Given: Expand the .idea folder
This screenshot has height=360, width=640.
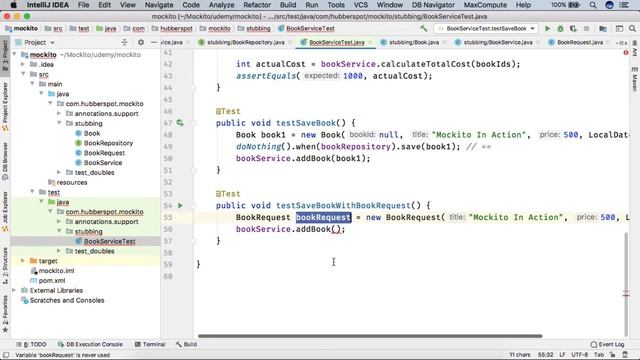Looking at the screenshot, I should tap(23, 64).
